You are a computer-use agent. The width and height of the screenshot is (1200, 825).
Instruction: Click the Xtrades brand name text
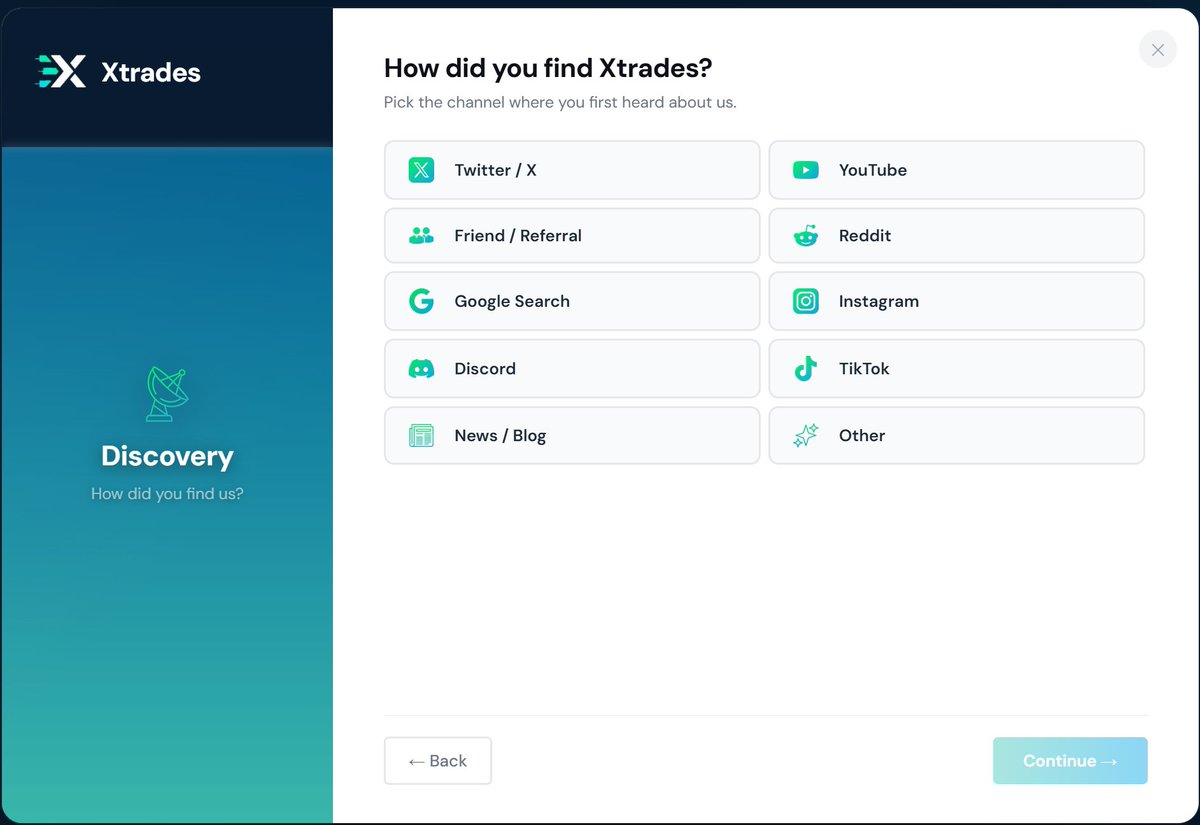(151, 73)
